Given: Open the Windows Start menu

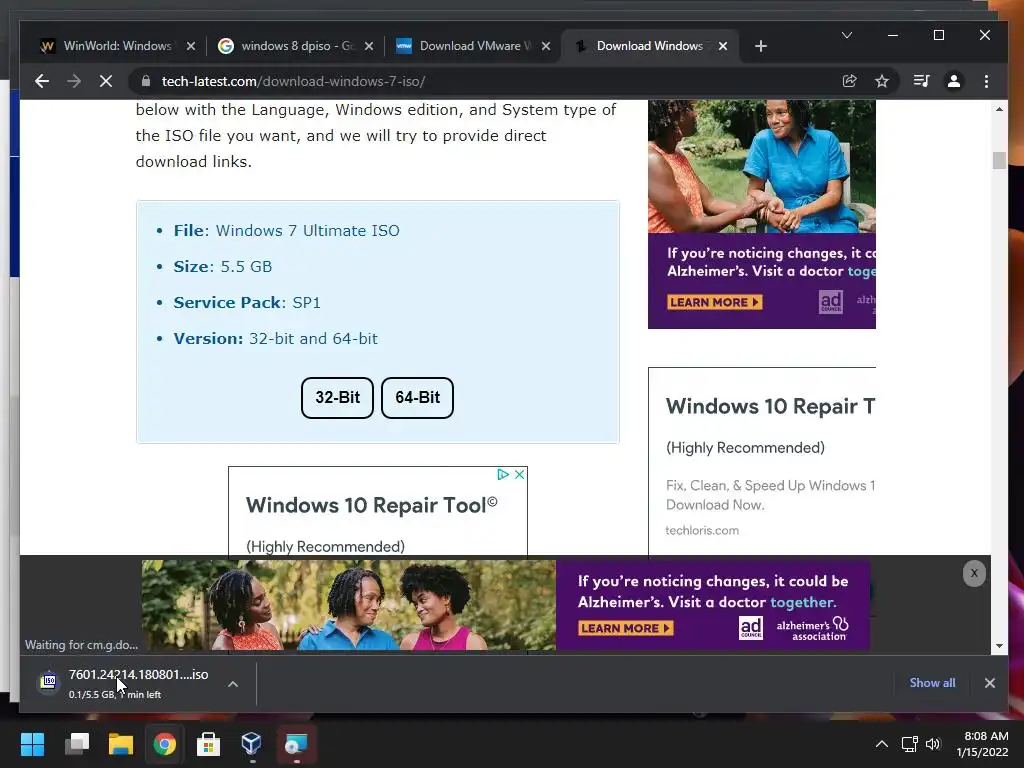Looking at the screenshot, I should (x=33, y=744).
